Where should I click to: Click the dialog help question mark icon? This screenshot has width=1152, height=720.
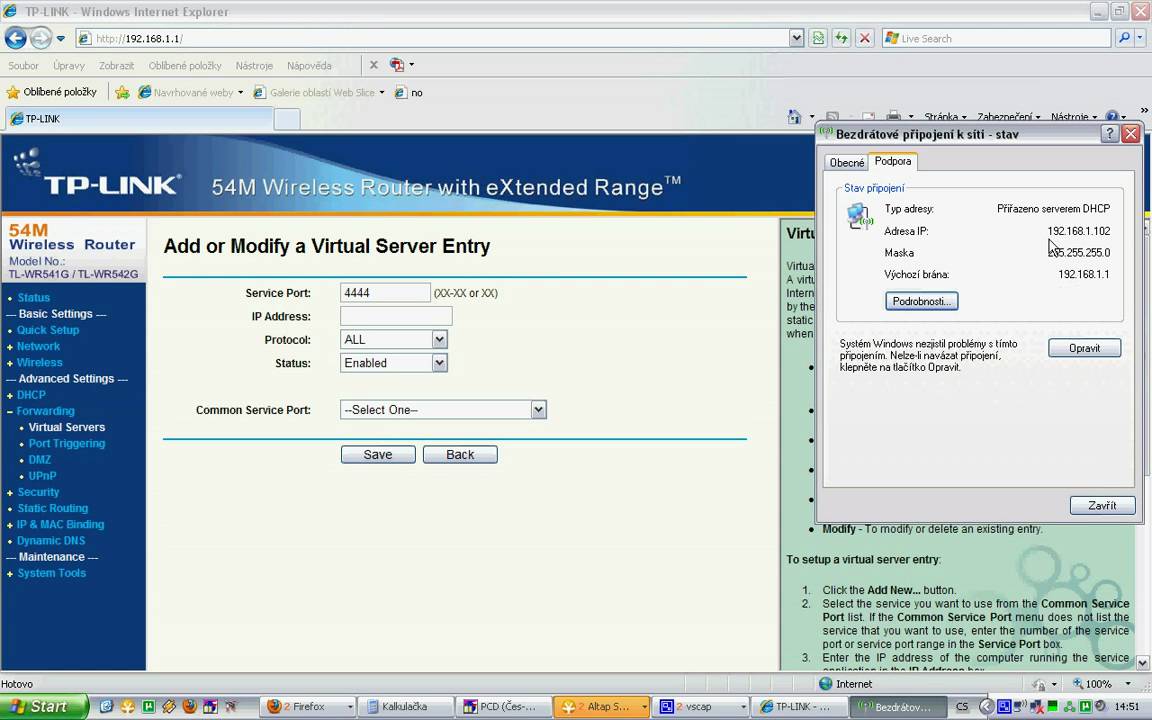(1109, 134)
